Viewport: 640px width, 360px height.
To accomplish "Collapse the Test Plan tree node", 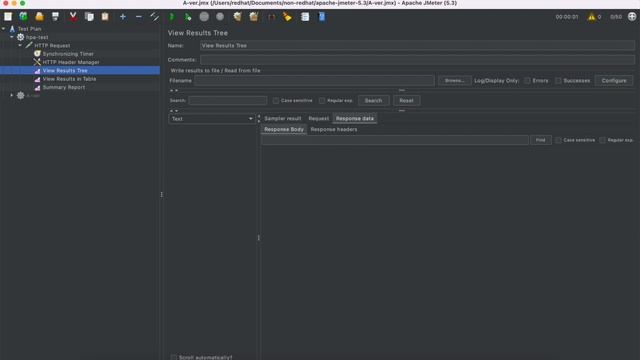I will click(4, 29).
